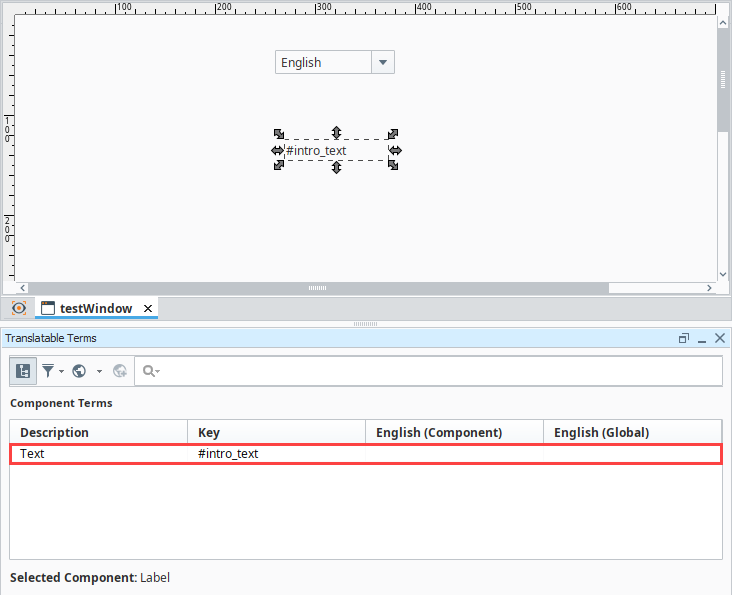The image size is (732, 595).
Task: Click the greyed globe import icon
Action: 120,371
